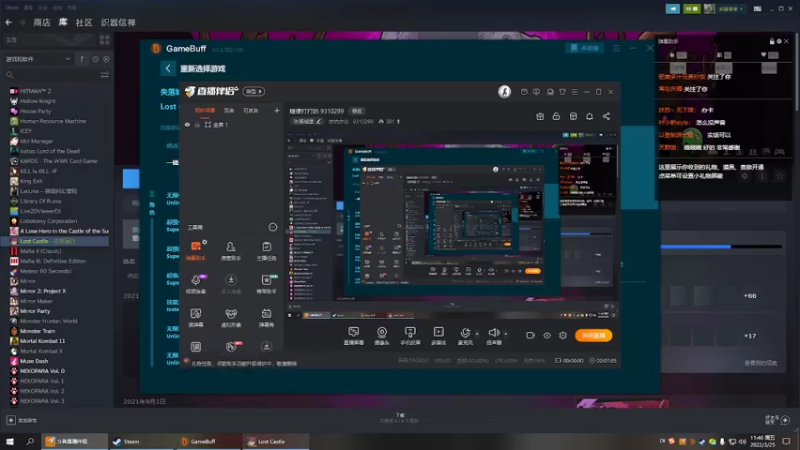Open the Steam taskbar button

tap(142, 441)
